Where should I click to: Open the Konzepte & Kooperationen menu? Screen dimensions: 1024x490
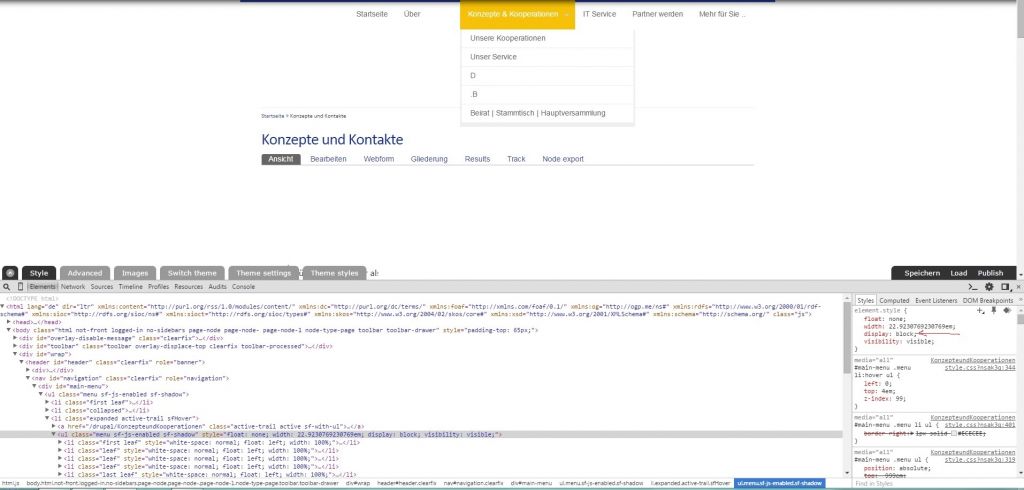pos(517,15)
